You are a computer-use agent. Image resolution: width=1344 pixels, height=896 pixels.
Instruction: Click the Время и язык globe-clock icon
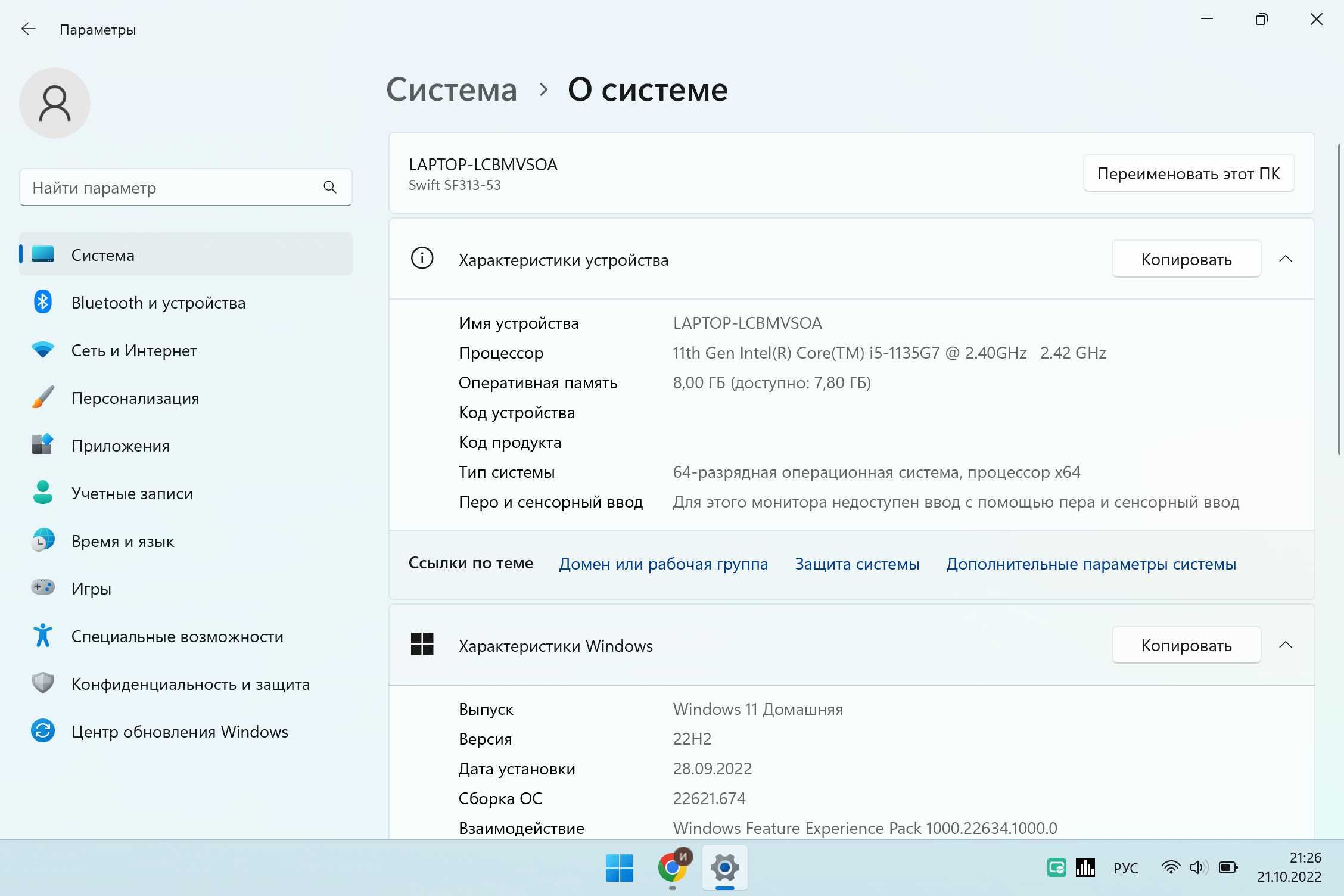(43, 540)
